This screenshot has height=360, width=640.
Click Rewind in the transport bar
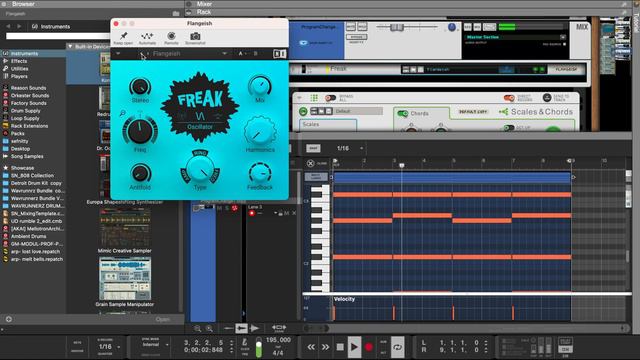pos(311,347)
